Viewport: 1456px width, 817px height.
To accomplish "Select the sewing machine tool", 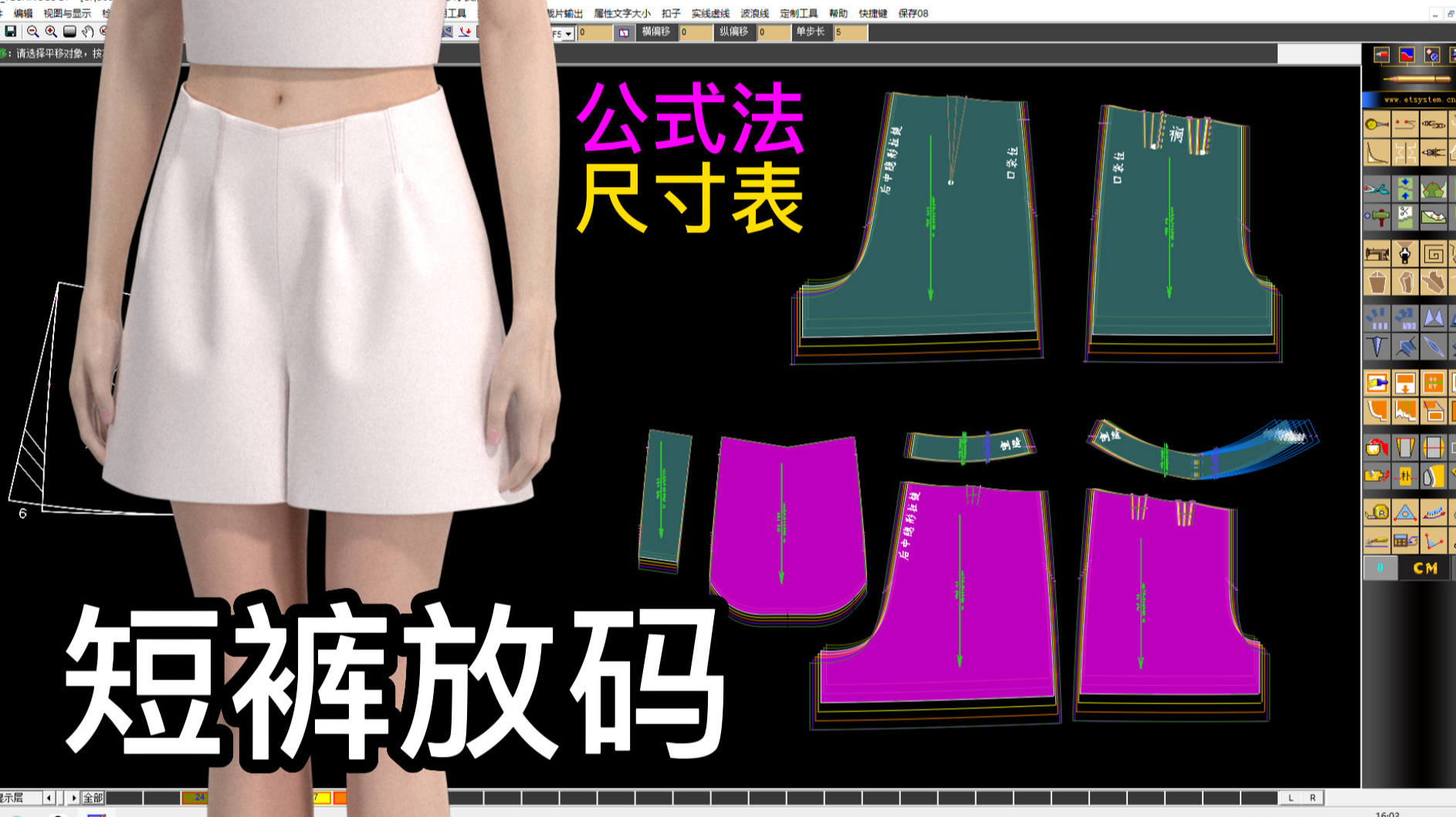I will [x=1376, y=253].
